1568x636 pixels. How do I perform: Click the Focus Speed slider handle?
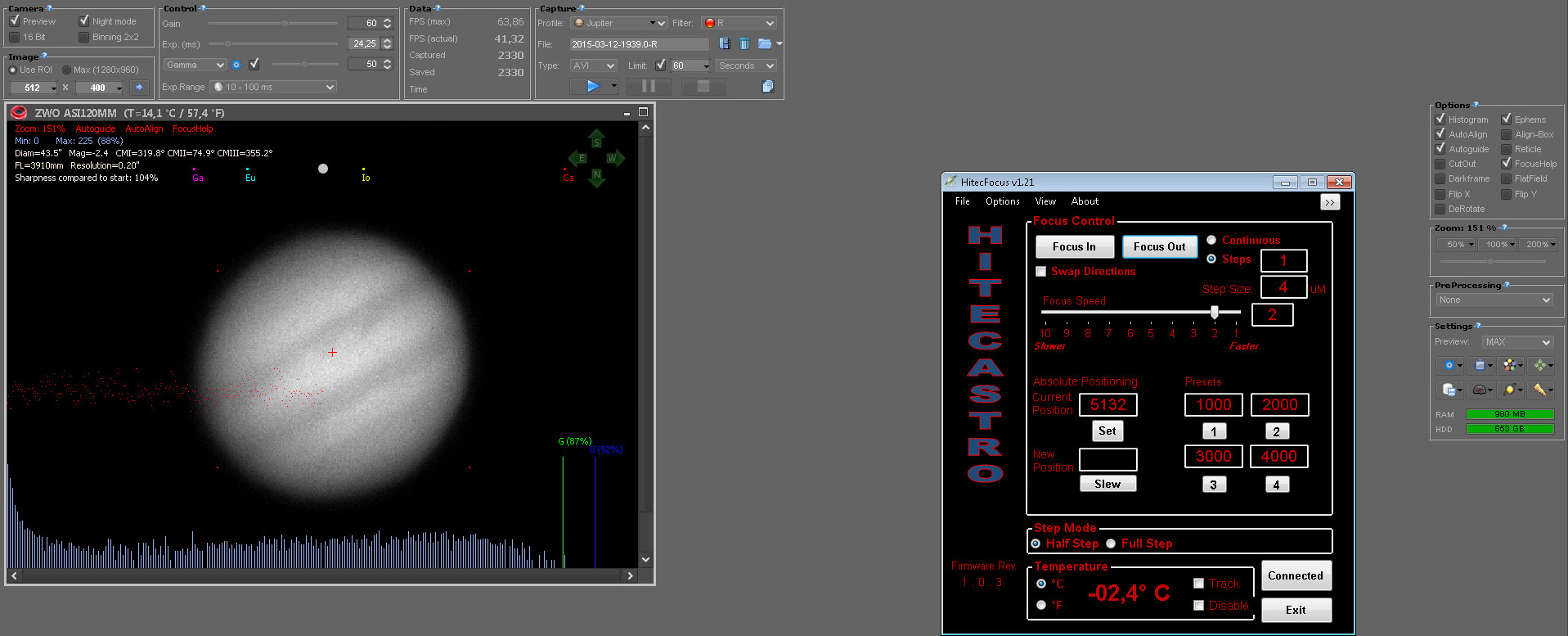pos(1215,312)
